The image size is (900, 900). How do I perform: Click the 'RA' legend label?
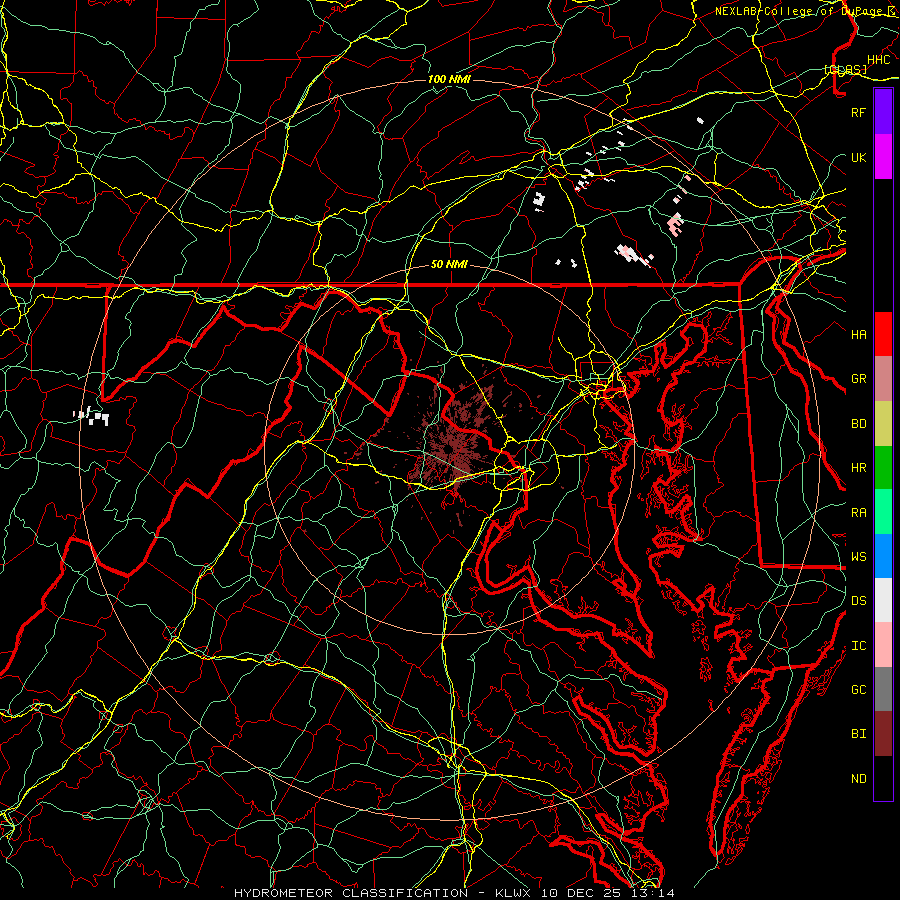(858, 513)
